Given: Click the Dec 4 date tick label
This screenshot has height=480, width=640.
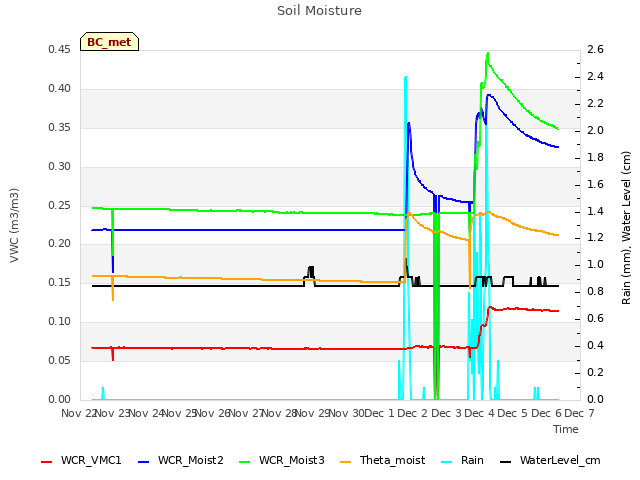Looking at the screenshot, I should [x=480, y=413].
